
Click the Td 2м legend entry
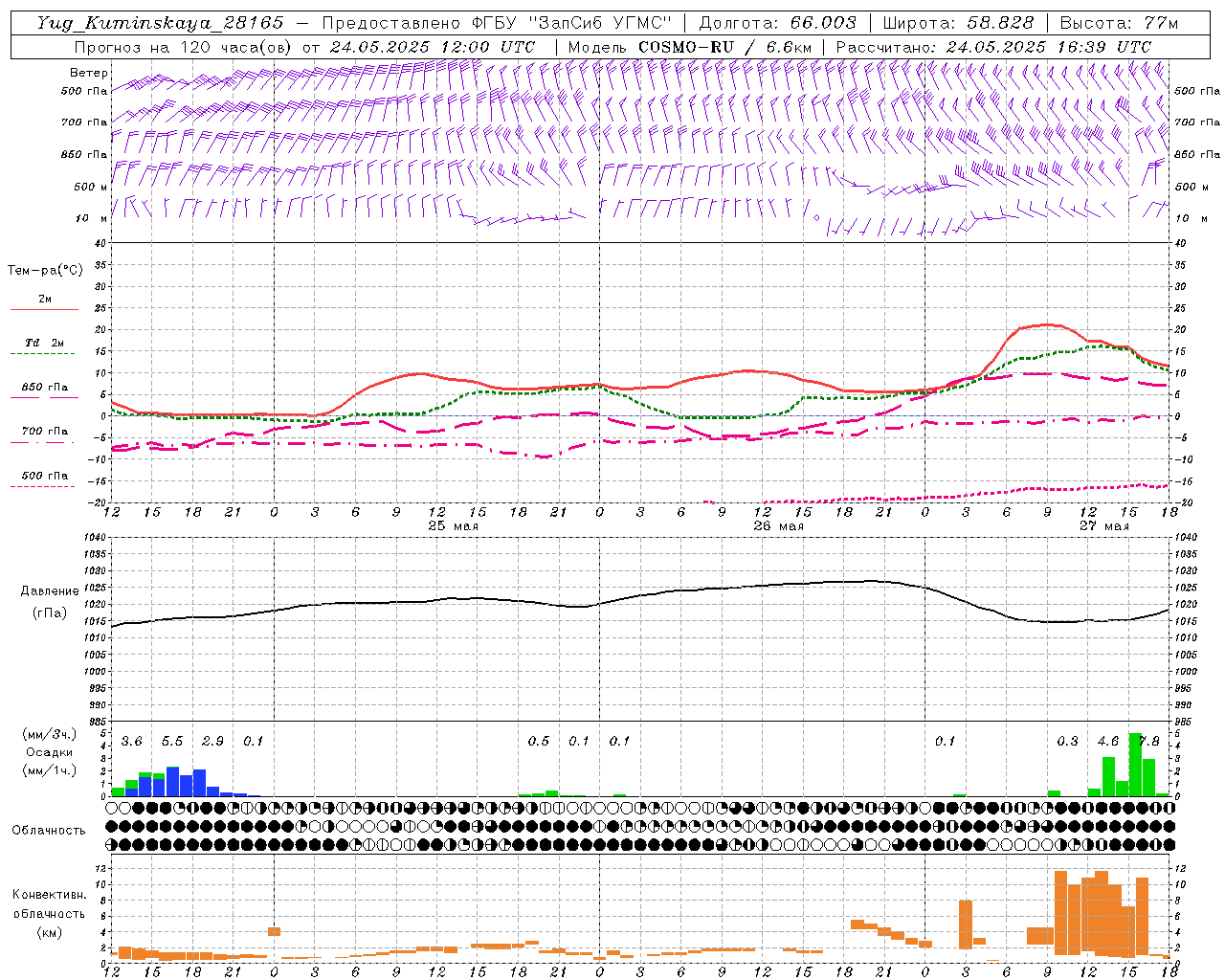coord(45,343)
